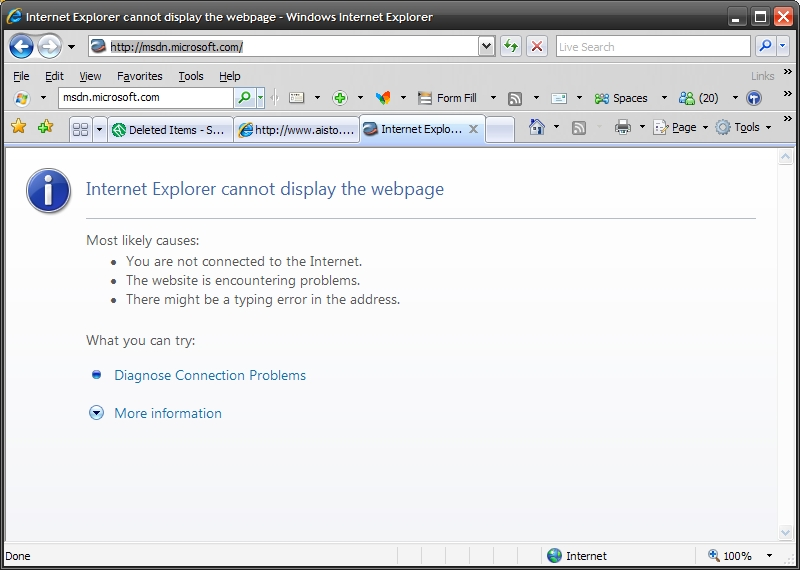Click the Spaces toolbar button

click(x=621, y=98)
